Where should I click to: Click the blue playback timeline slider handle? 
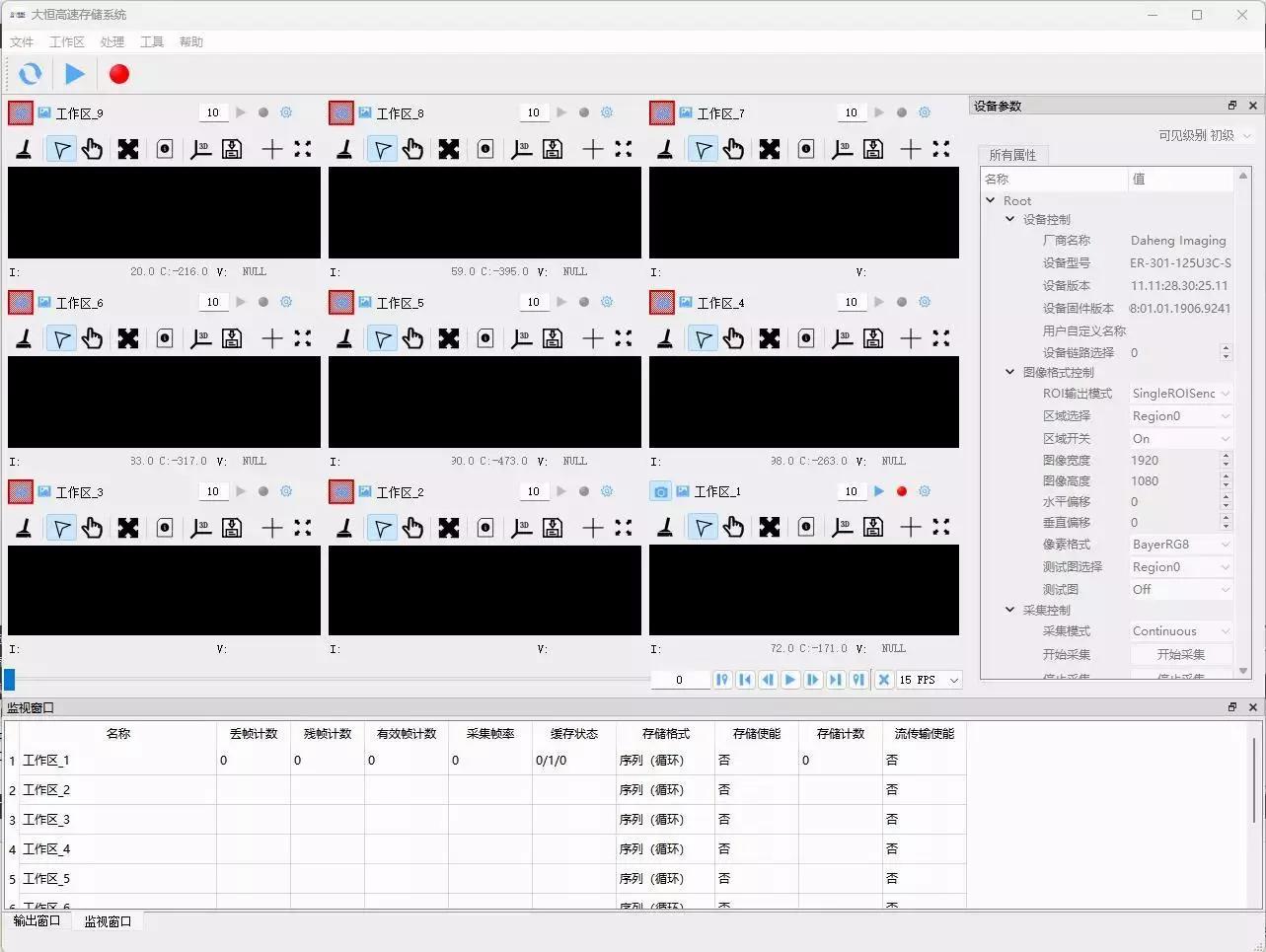tap(9, 679)
